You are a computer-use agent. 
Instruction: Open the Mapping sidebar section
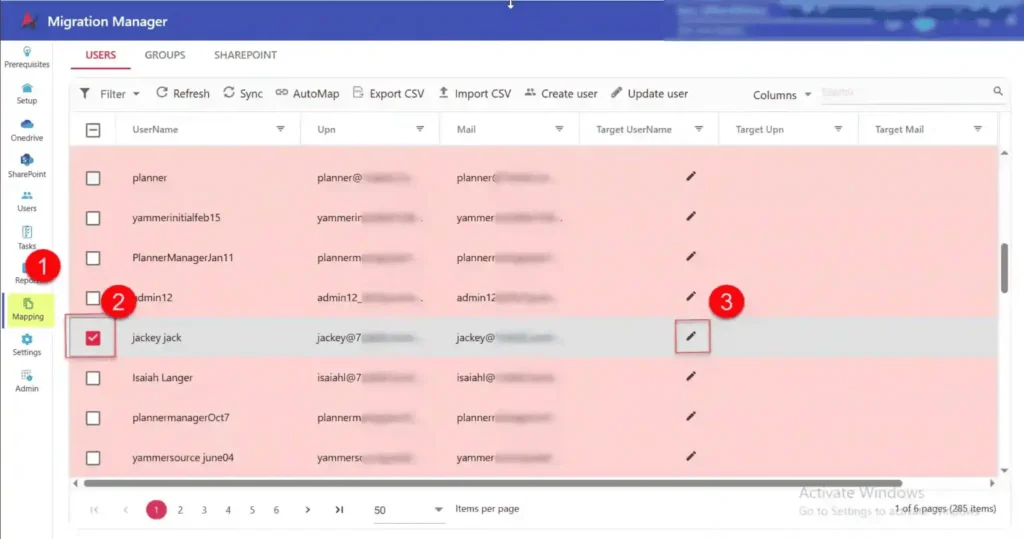[28, 310]
